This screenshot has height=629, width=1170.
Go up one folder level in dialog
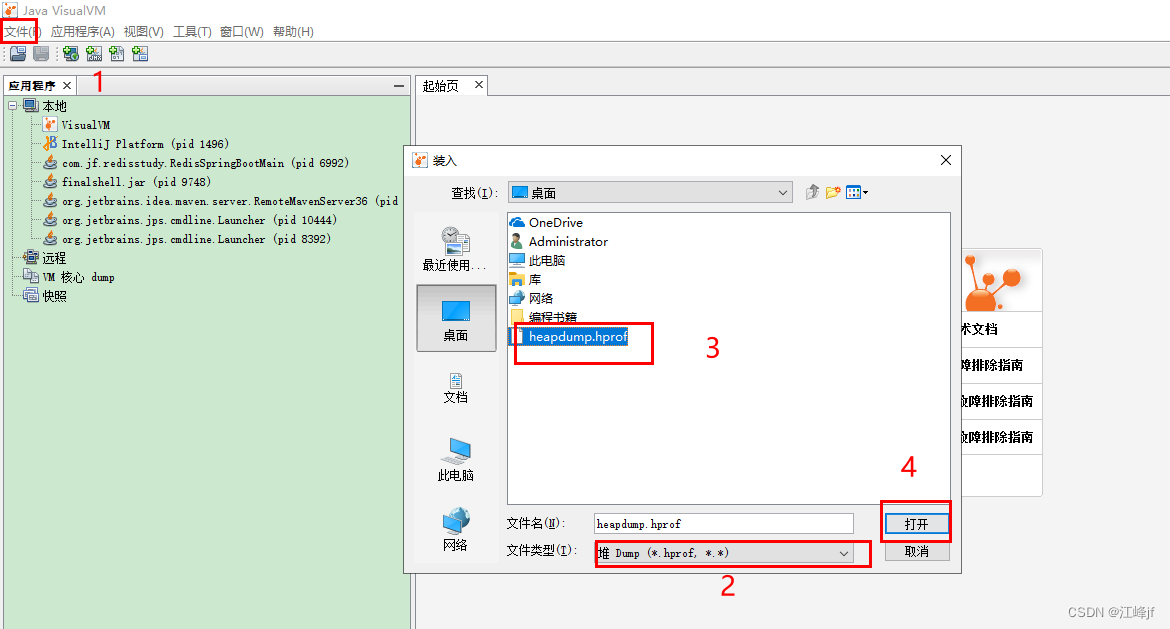pos(813,193)
